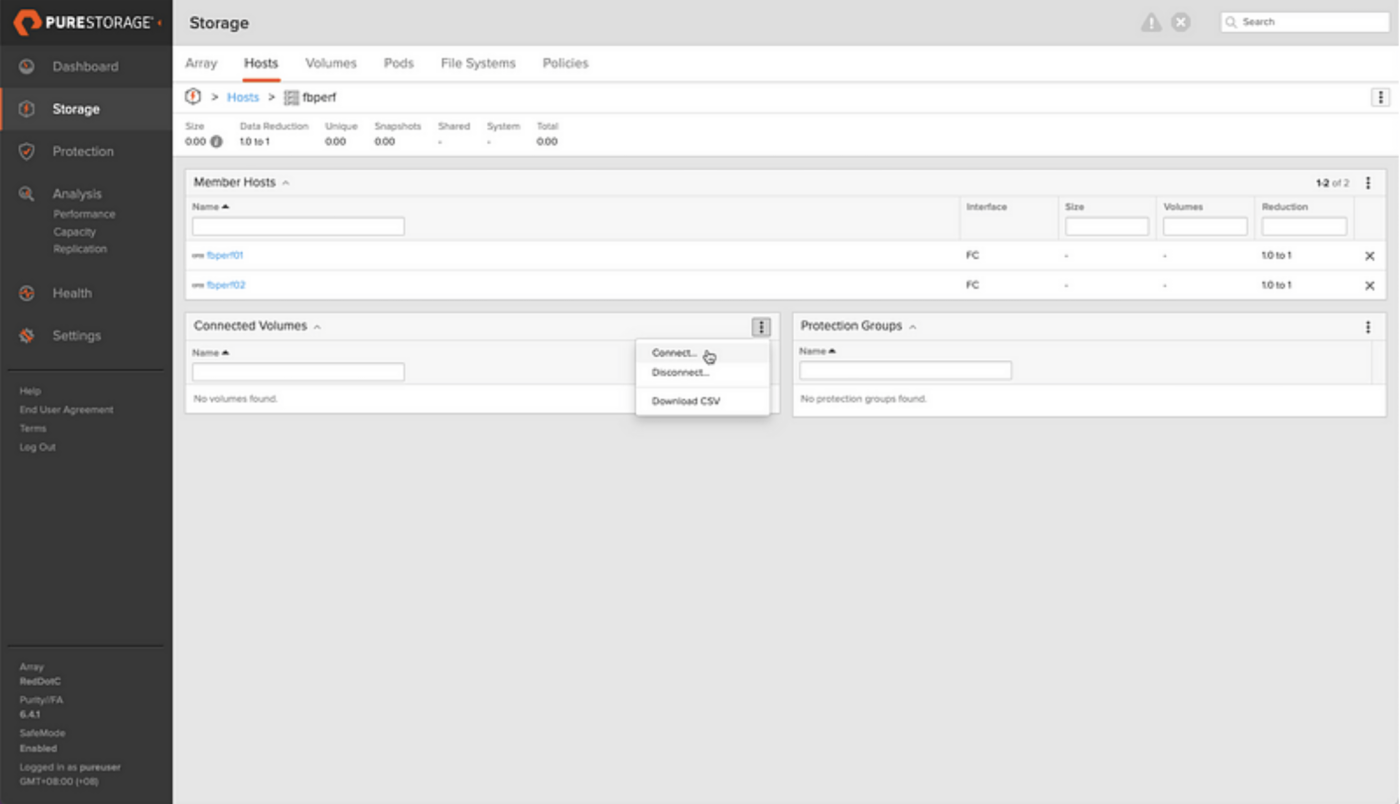This screenshot has height=804, width=1400.
Task: Sort Connected Volumes by Name
Action: point(210,352)
